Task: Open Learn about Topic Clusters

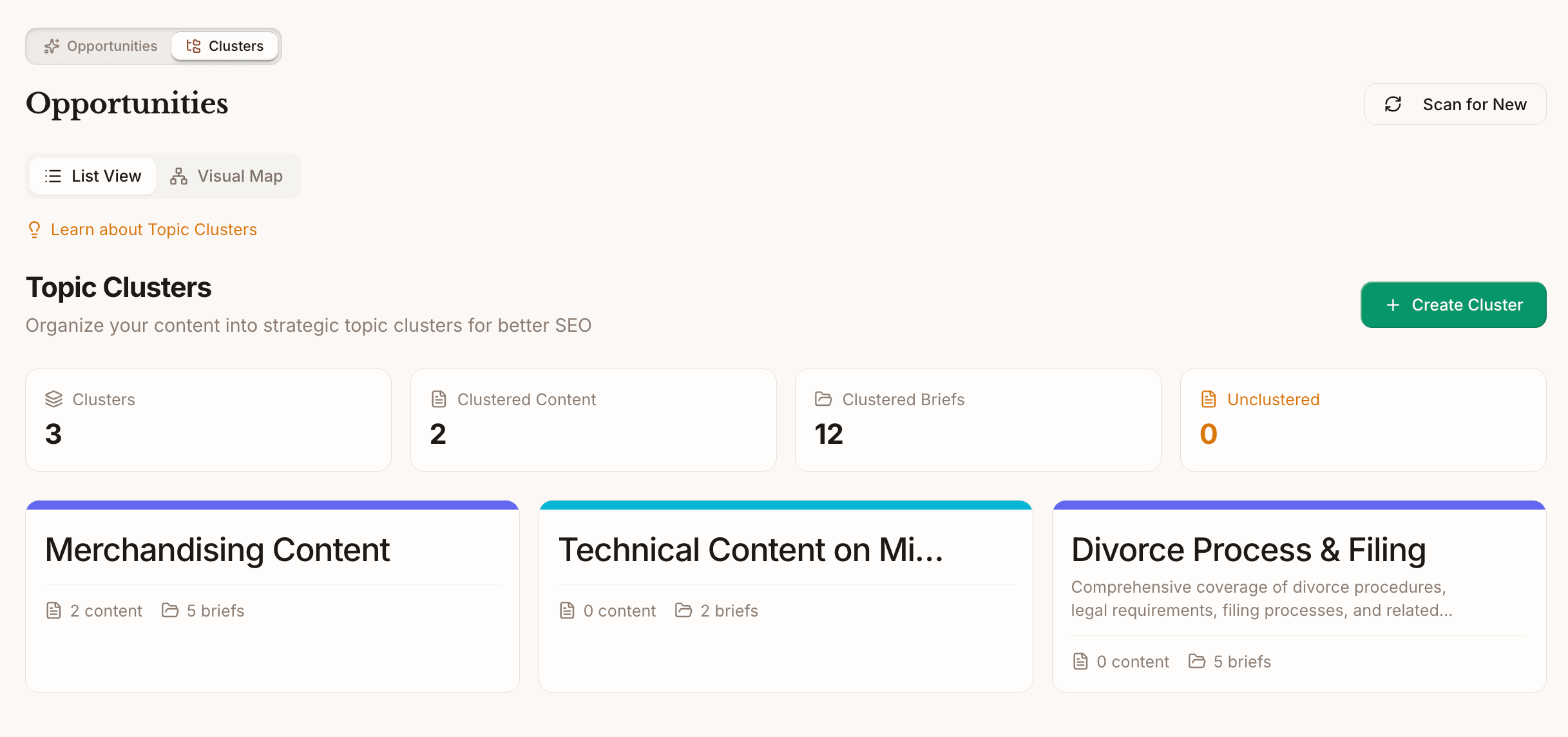Action: point(154,229)
